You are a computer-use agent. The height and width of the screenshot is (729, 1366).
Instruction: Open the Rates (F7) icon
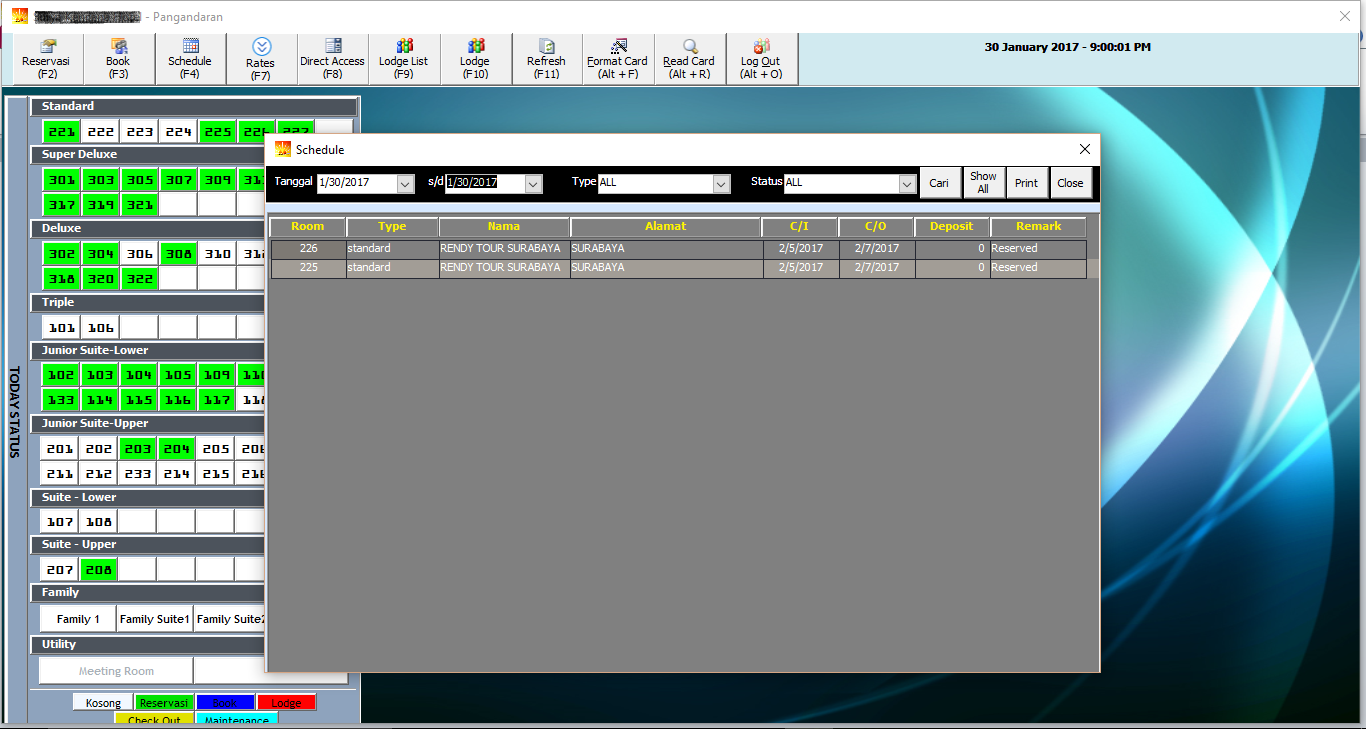pyautogui.click(x=261, y=59)
